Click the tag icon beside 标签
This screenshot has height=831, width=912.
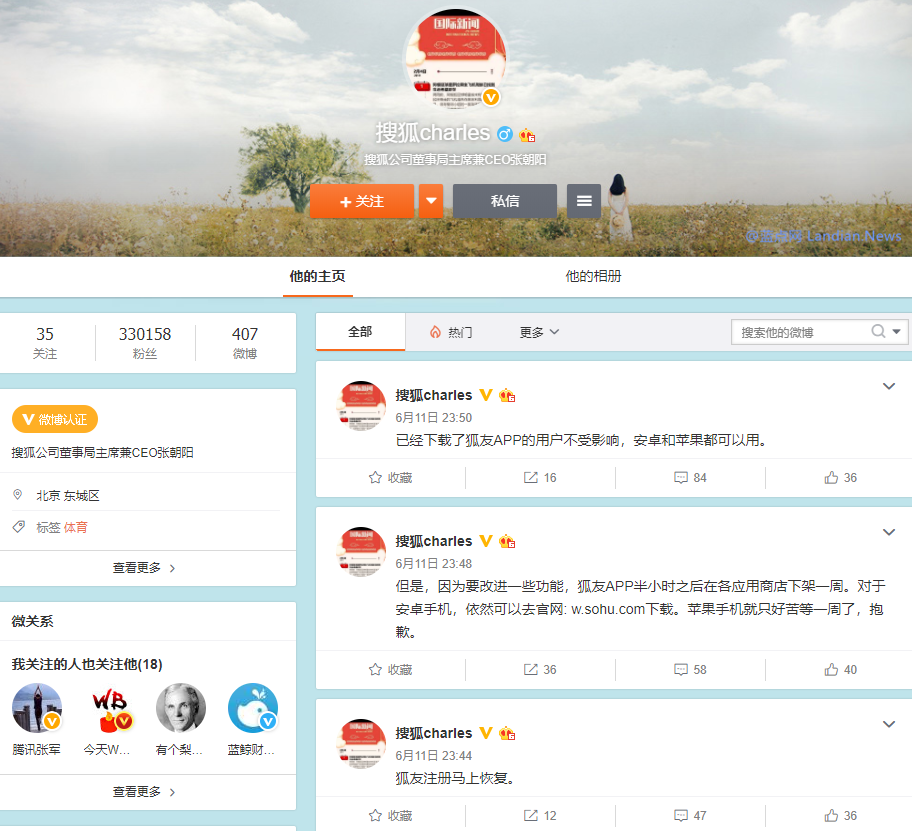point(19,527)
